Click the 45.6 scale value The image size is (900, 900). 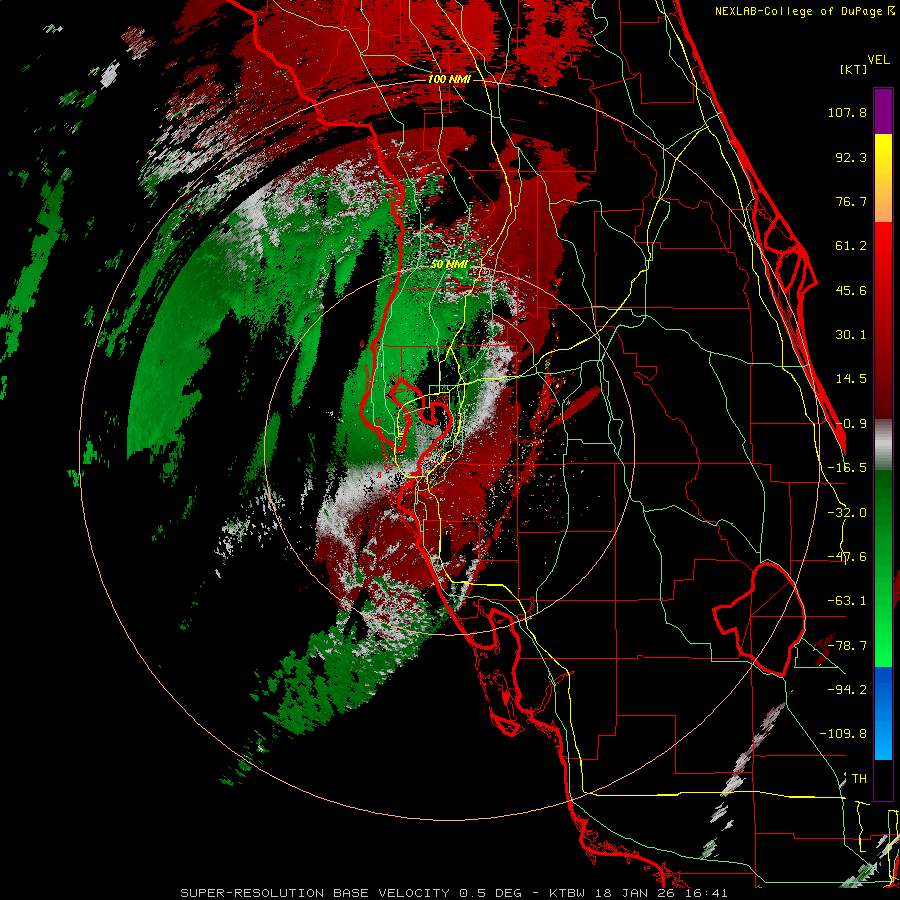851,290
